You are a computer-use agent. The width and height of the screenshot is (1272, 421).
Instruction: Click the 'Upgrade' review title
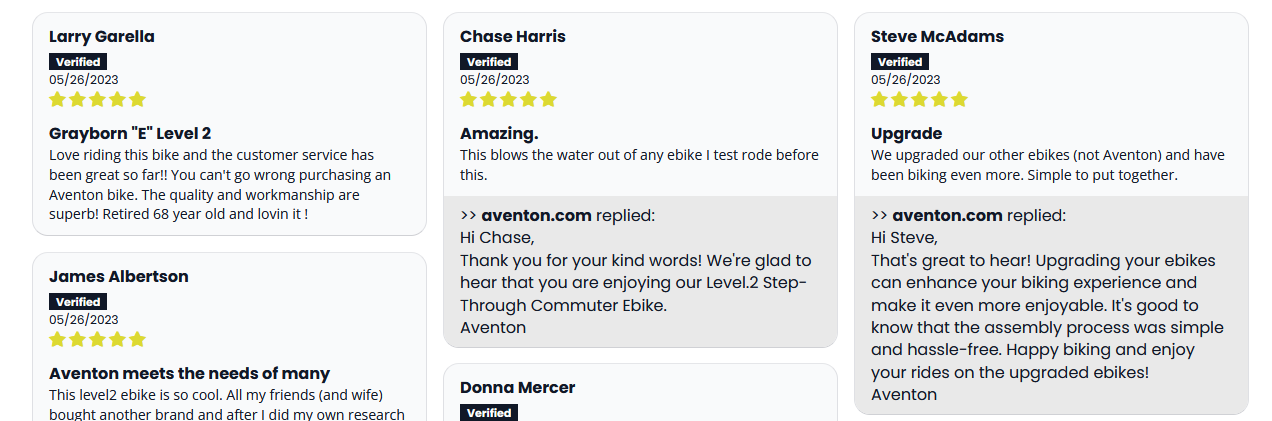[906, 134]
